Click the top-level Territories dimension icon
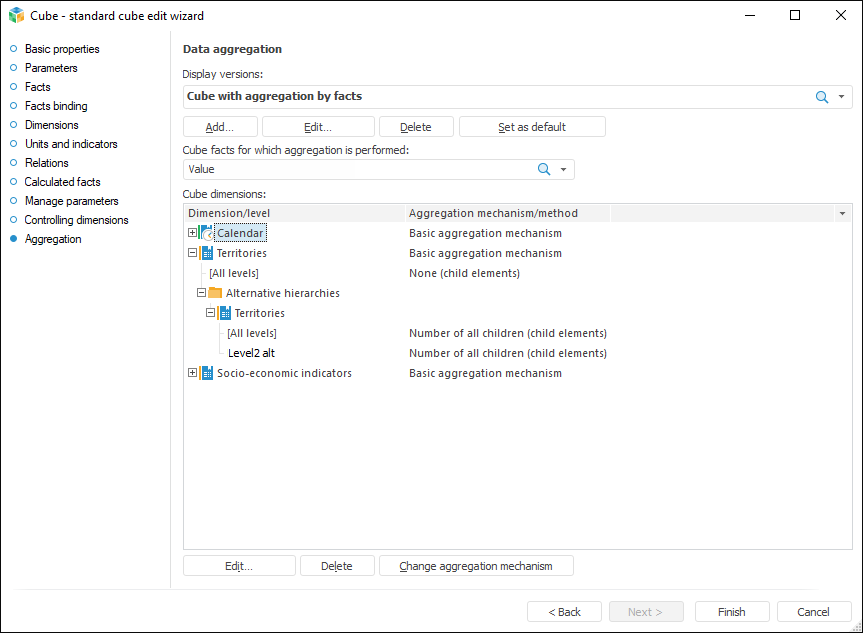 tap(207, 253)
